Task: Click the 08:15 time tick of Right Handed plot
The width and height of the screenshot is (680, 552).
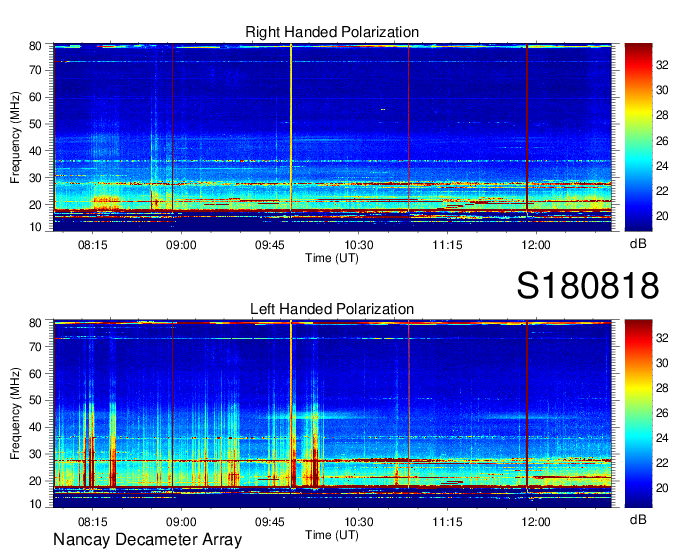Action: 92,245
